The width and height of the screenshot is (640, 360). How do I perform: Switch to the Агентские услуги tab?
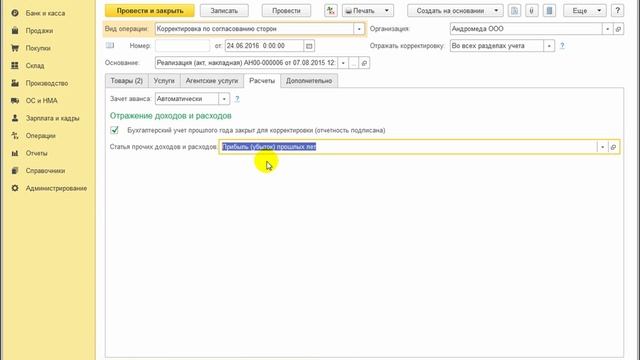[x=212, y=81]
